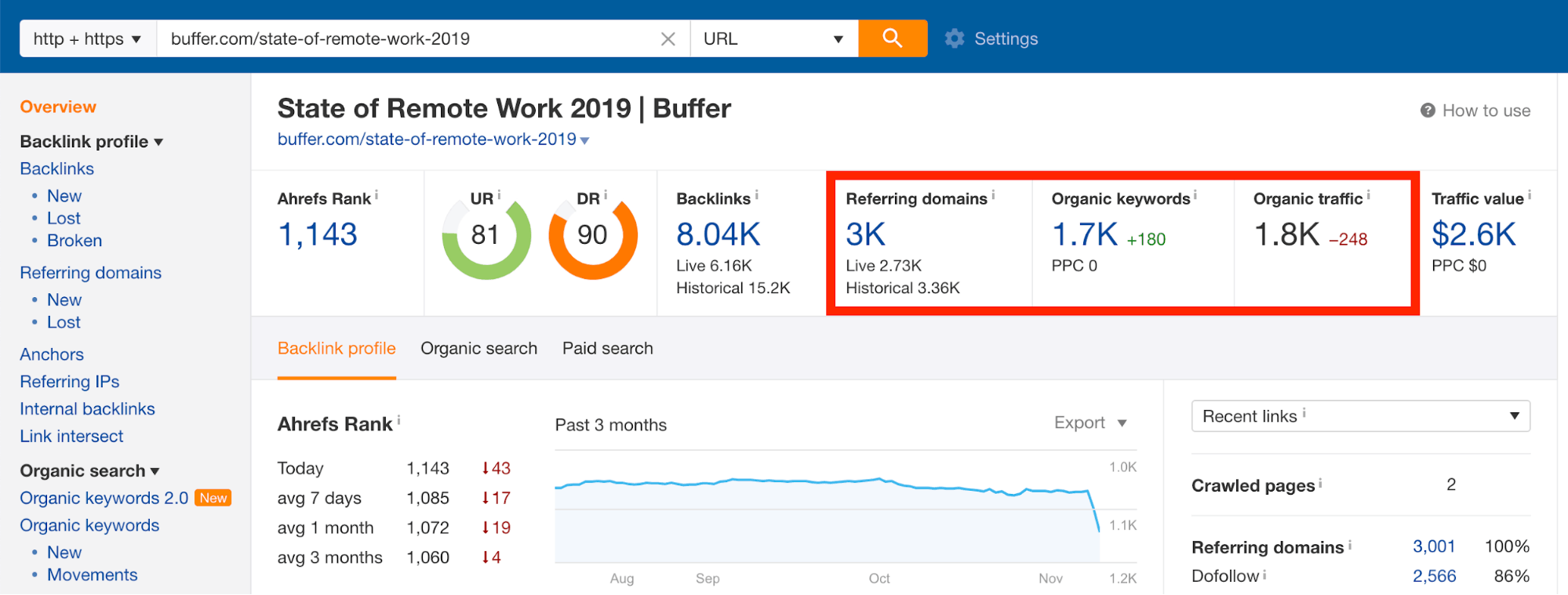Select Overview in the sidebar
Viewport: 1568px width, 595px height.
pos(58,107)
